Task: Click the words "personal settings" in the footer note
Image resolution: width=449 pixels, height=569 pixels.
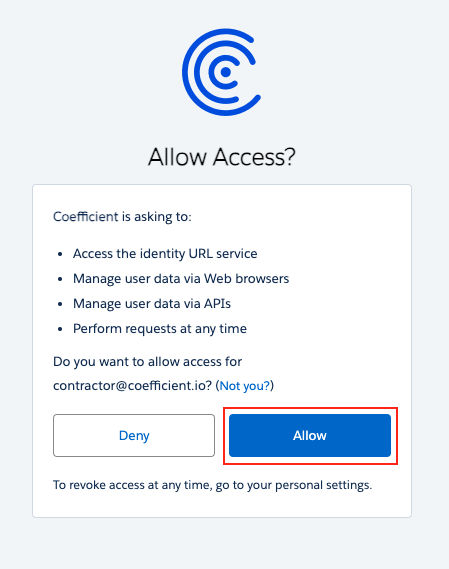Action: [x=323, y=485]
